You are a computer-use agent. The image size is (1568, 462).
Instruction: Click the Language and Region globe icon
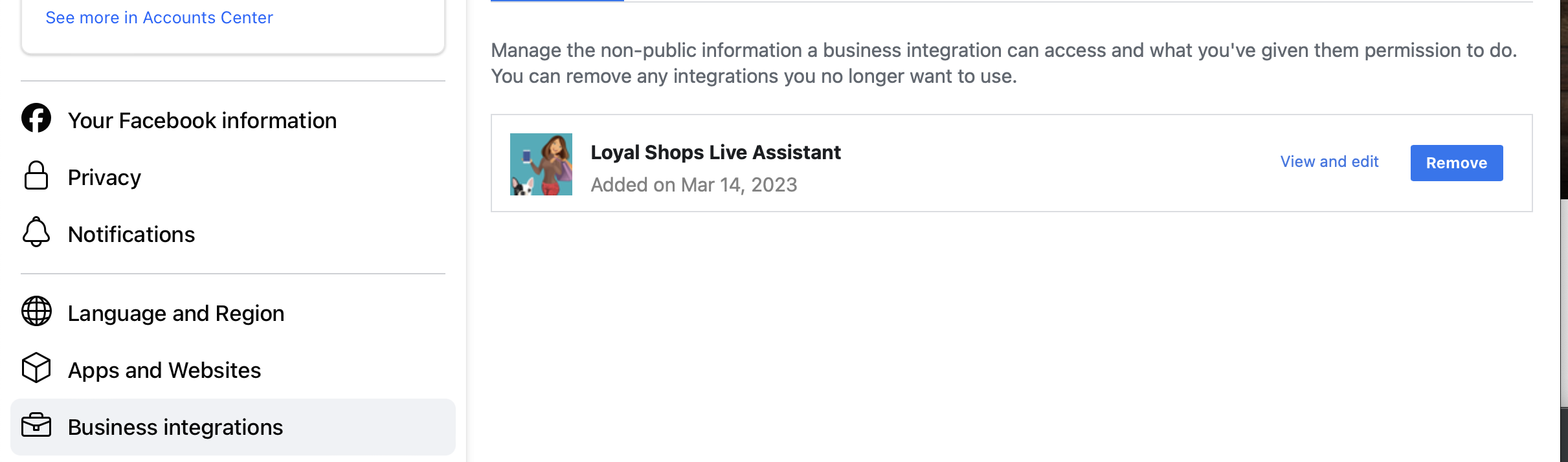(x=36, y=311)
